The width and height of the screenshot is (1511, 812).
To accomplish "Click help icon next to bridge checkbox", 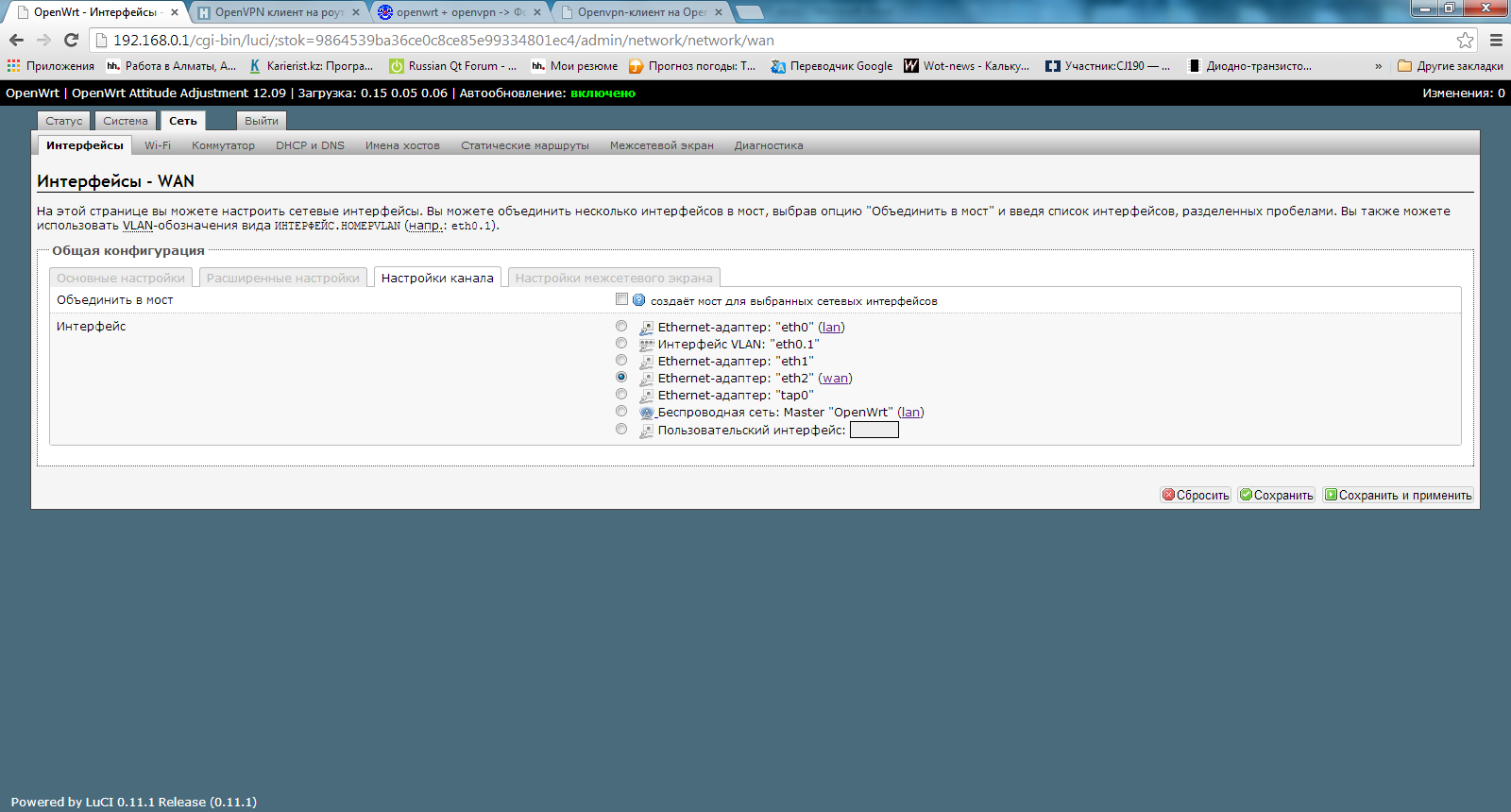I will 639,300.
